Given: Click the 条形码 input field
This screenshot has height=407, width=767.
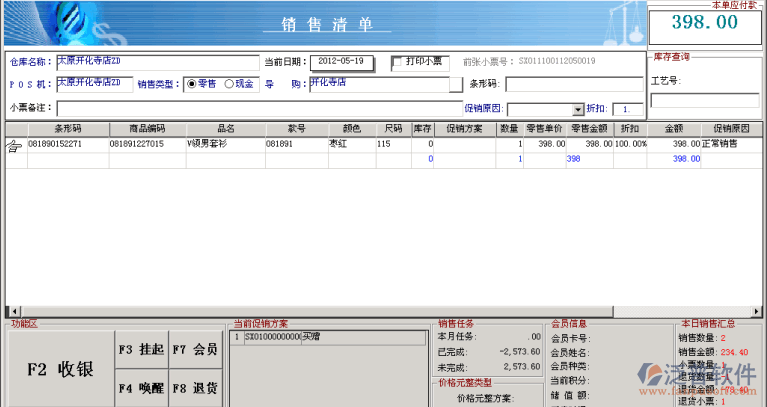Looking at the screenshot, I should [574, 84].
